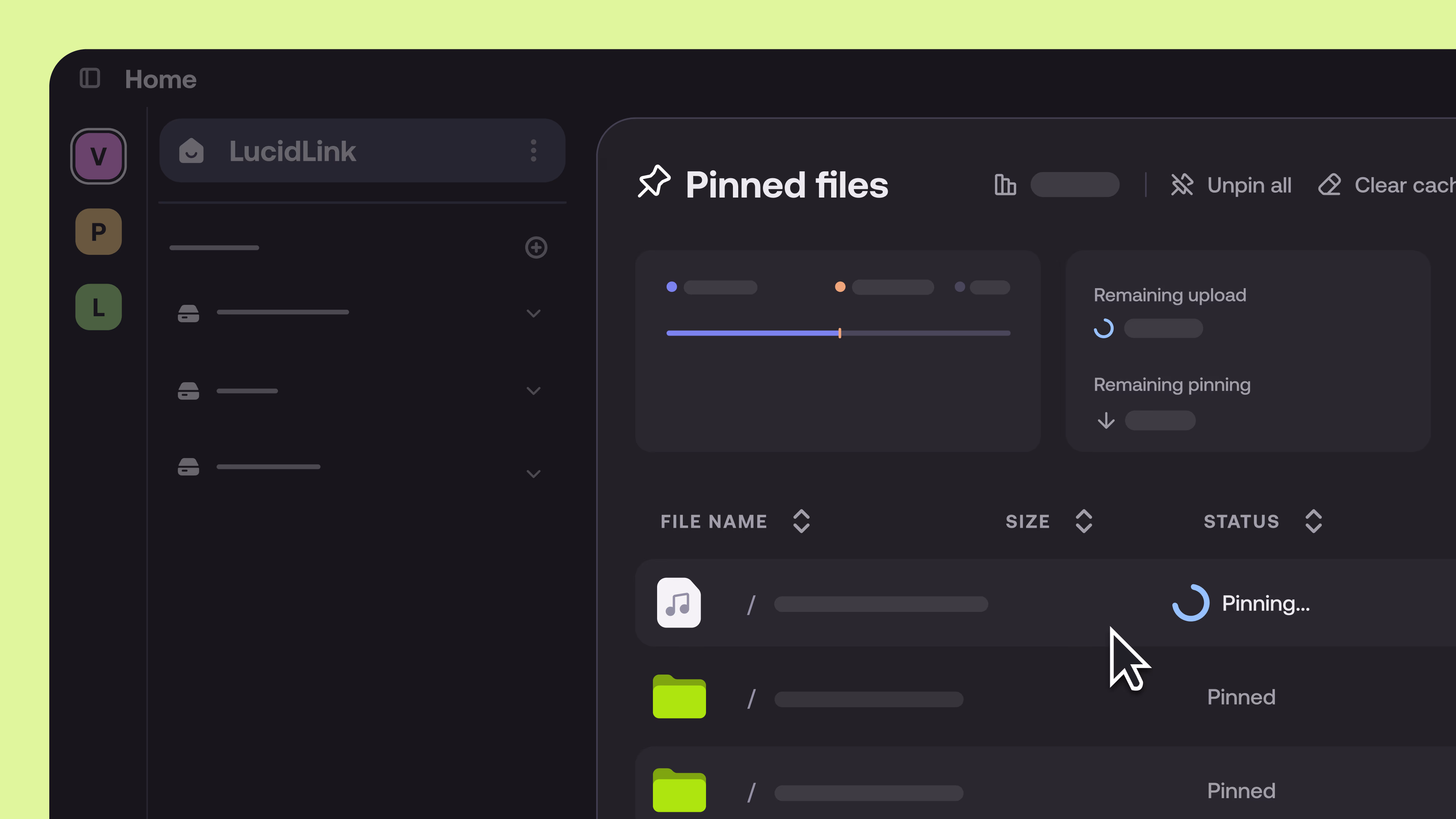Select the purple V workspace avatar
The image size is (1456, 819).
tap(98, 156)
